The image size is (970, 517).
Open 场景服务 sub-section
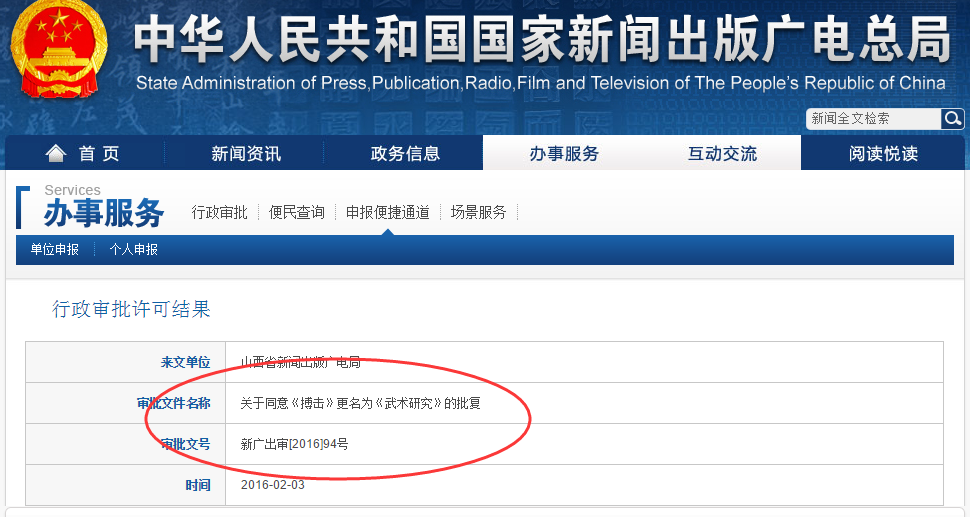(478, 213)
